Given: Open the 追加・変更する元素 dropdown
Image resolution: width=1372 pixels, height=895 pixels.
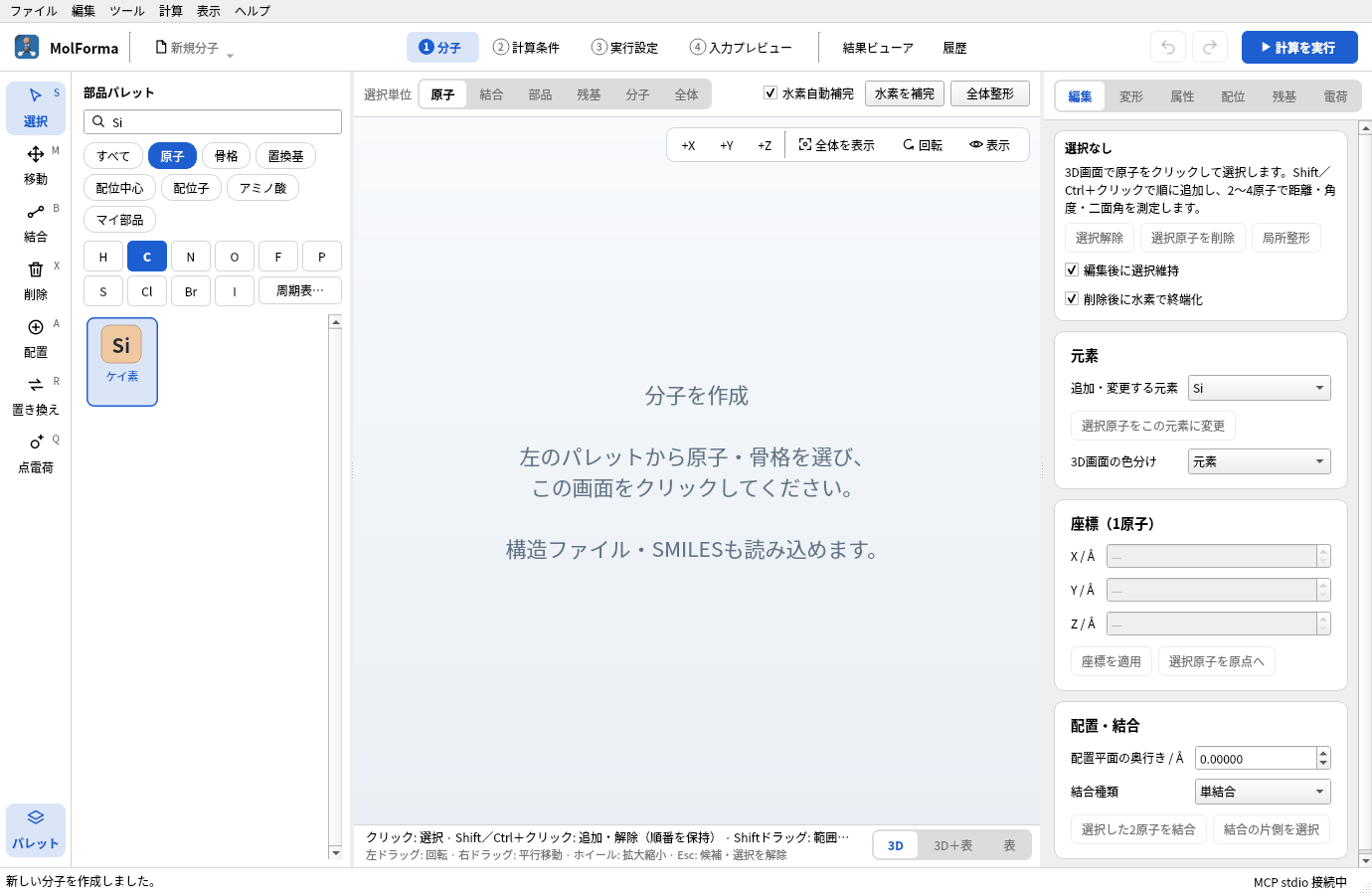Looking at the screenshot, I should coord(1259,388).
